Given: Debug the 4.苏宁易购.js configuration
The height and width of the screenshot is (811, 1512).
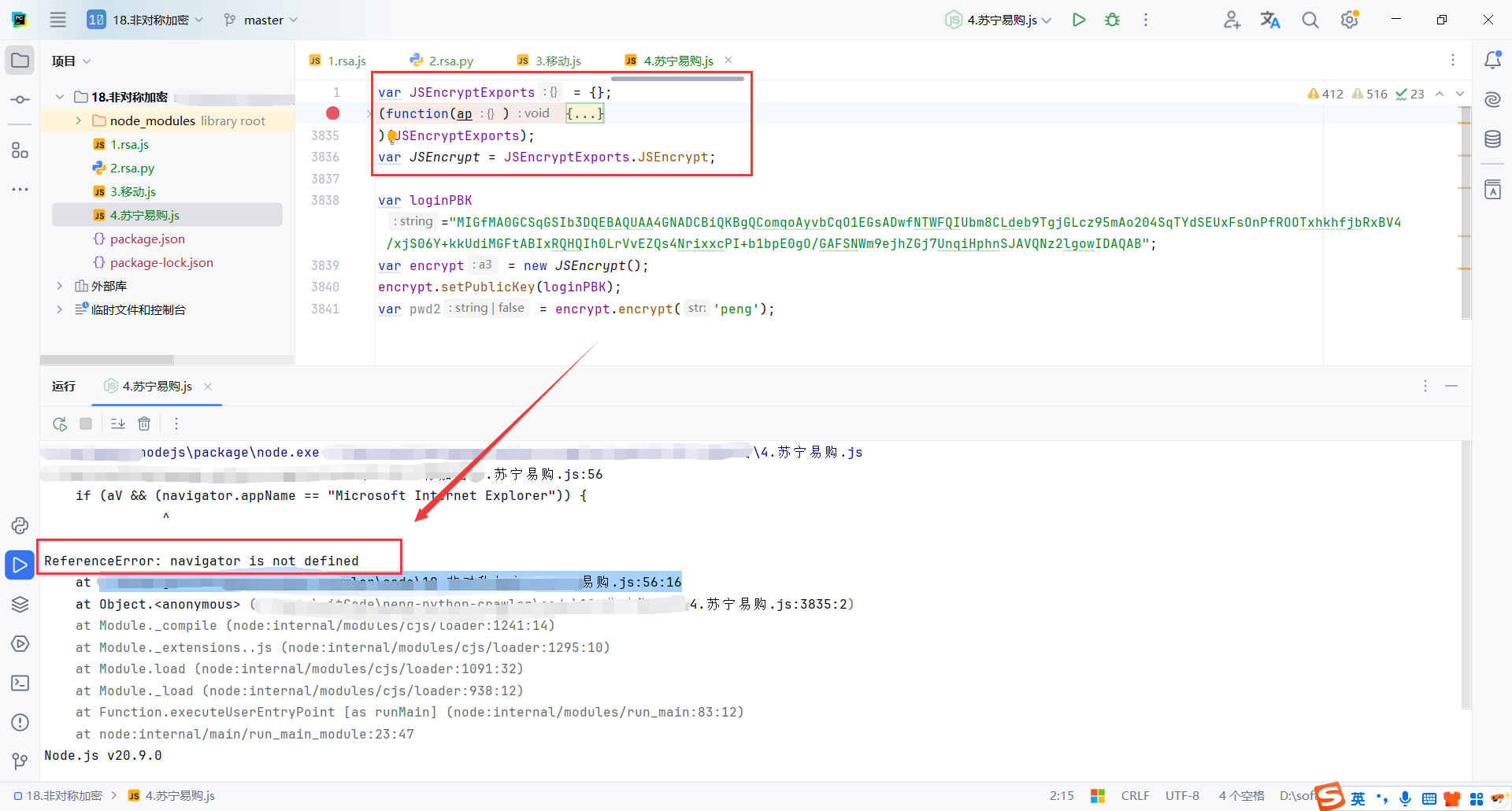Looking at the screenshot, I should click(x=1112, y=20).
